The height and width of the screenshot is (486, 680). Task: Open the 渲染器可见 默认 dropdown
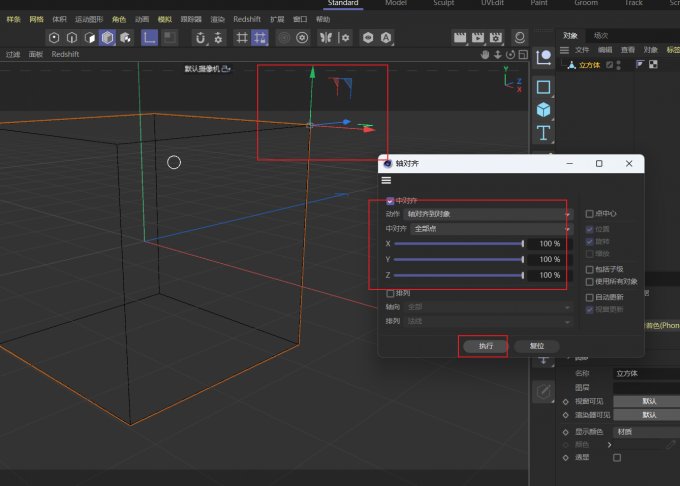pos(647,415)
